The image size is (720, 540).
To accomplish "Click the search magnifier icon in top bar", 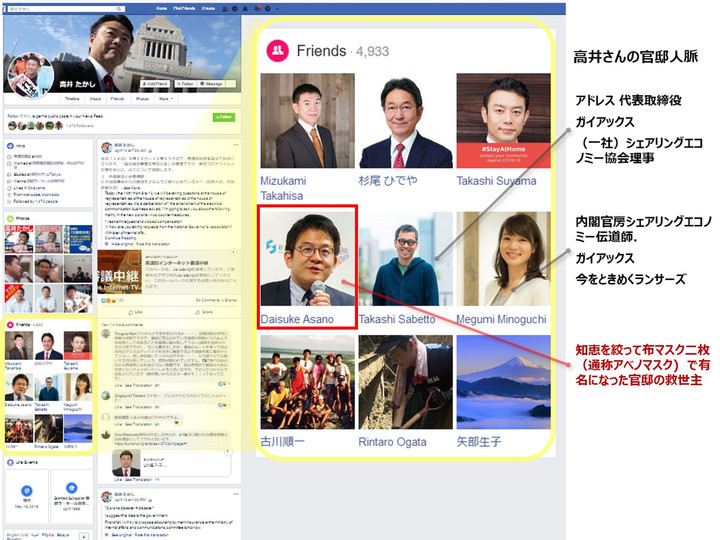I will pyautogui.click(x=119, y=9).
